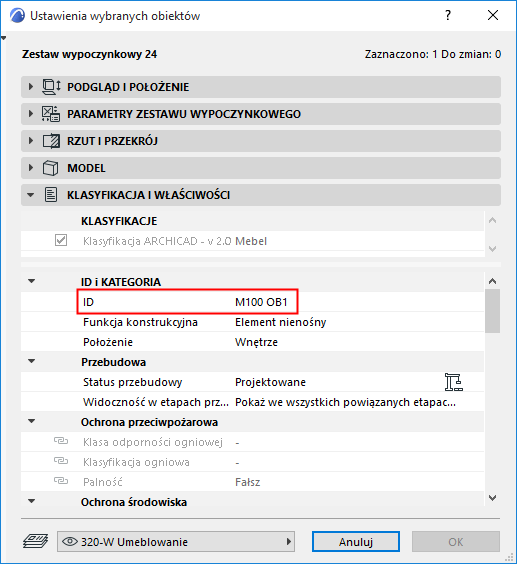Collapse the ID i KATEGORIA group
Image resolution: width=517 pixels, height=564 pixels.
[x=32, y=281]
